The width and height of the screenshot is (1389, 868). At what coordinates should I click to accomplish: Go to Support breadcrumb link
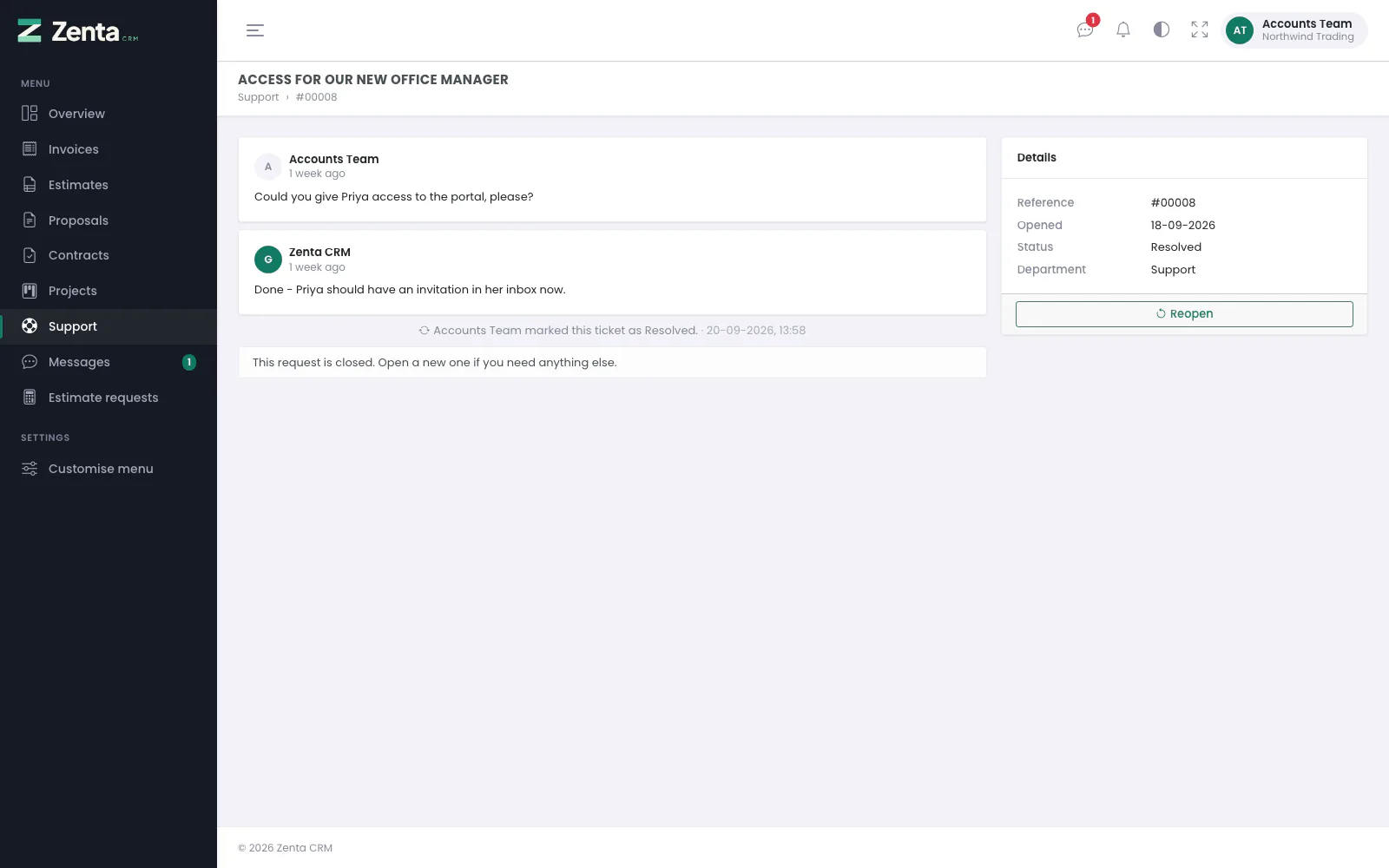point(259,97)
